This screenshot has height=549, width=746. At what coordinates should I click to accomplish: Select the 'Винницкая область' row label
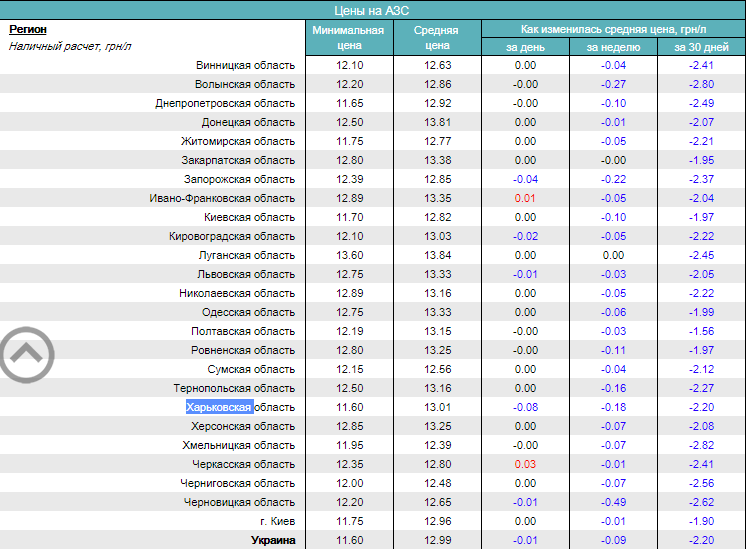(x=245, y=65)
